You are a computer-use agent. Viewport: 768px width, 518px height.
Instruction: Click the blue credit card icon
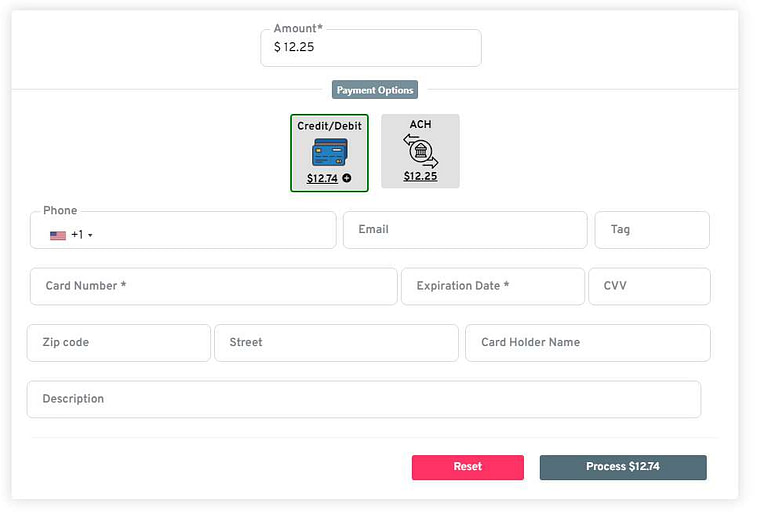click(x=330, y=152)
